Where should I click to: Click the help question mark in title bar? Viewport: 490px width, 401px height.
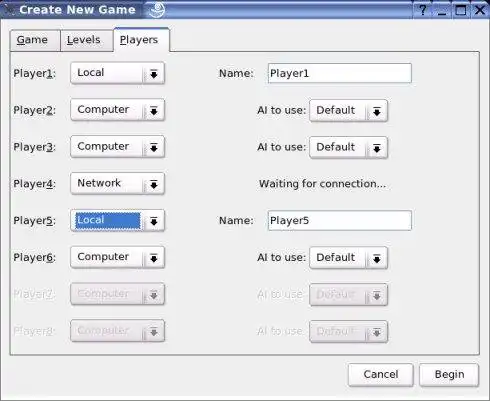[423, 10]
